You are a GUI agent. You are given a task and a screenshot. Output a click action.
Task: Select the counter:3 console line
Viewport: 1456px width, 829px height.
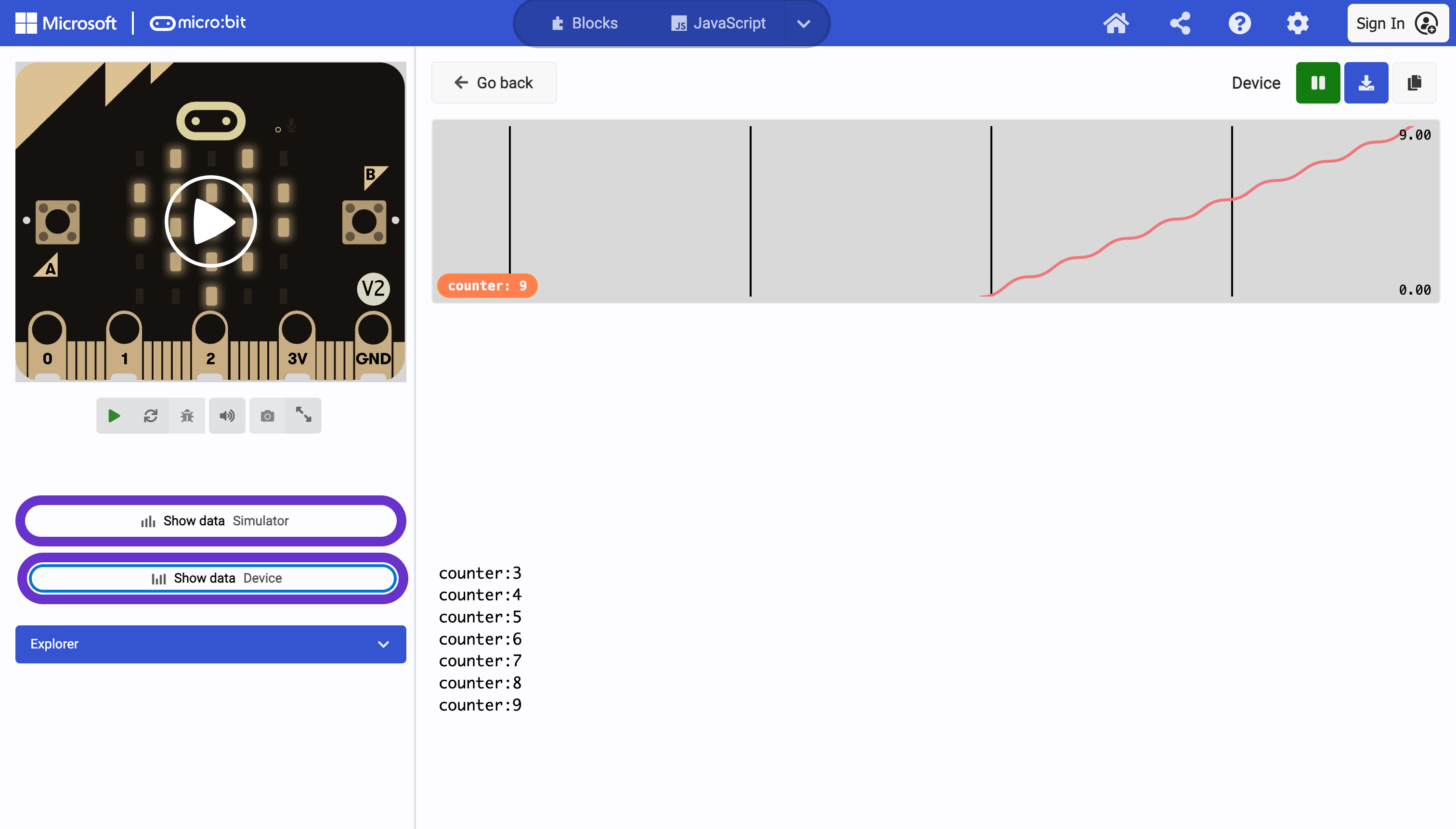coord(480,573)
